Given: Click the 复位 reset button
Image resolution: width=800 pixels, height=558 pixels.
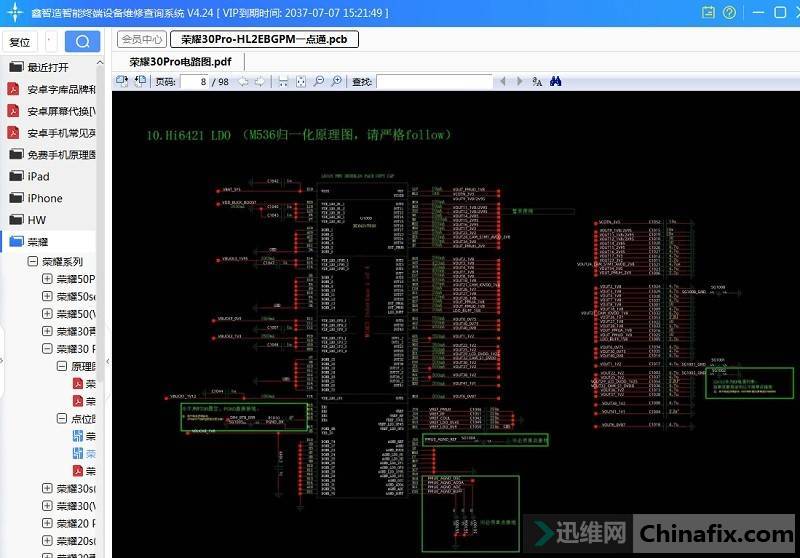Looking at the screenshot, I should tap(19, 42).
